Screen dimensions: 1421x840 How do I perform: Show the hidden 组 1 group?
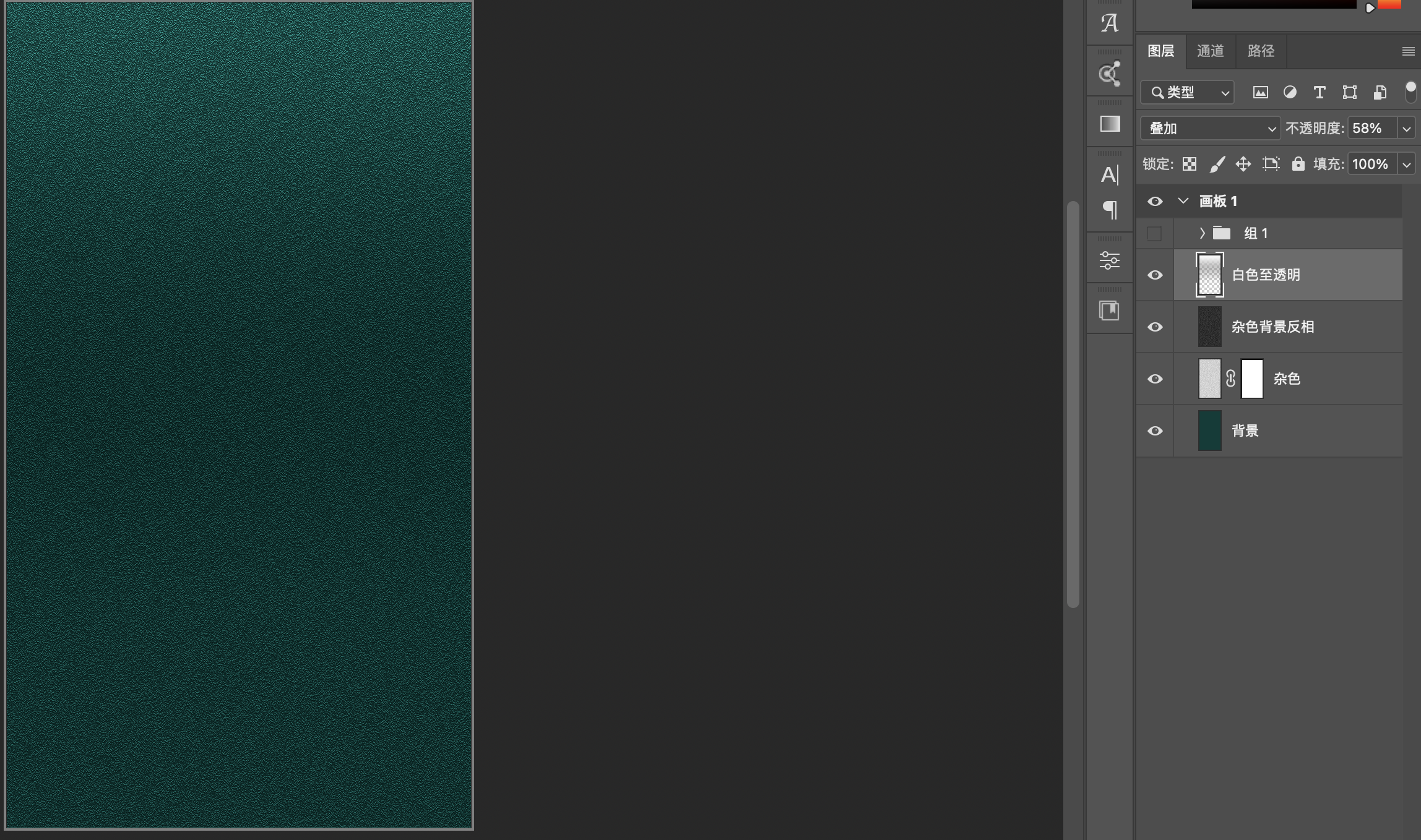coord(1155,233)
